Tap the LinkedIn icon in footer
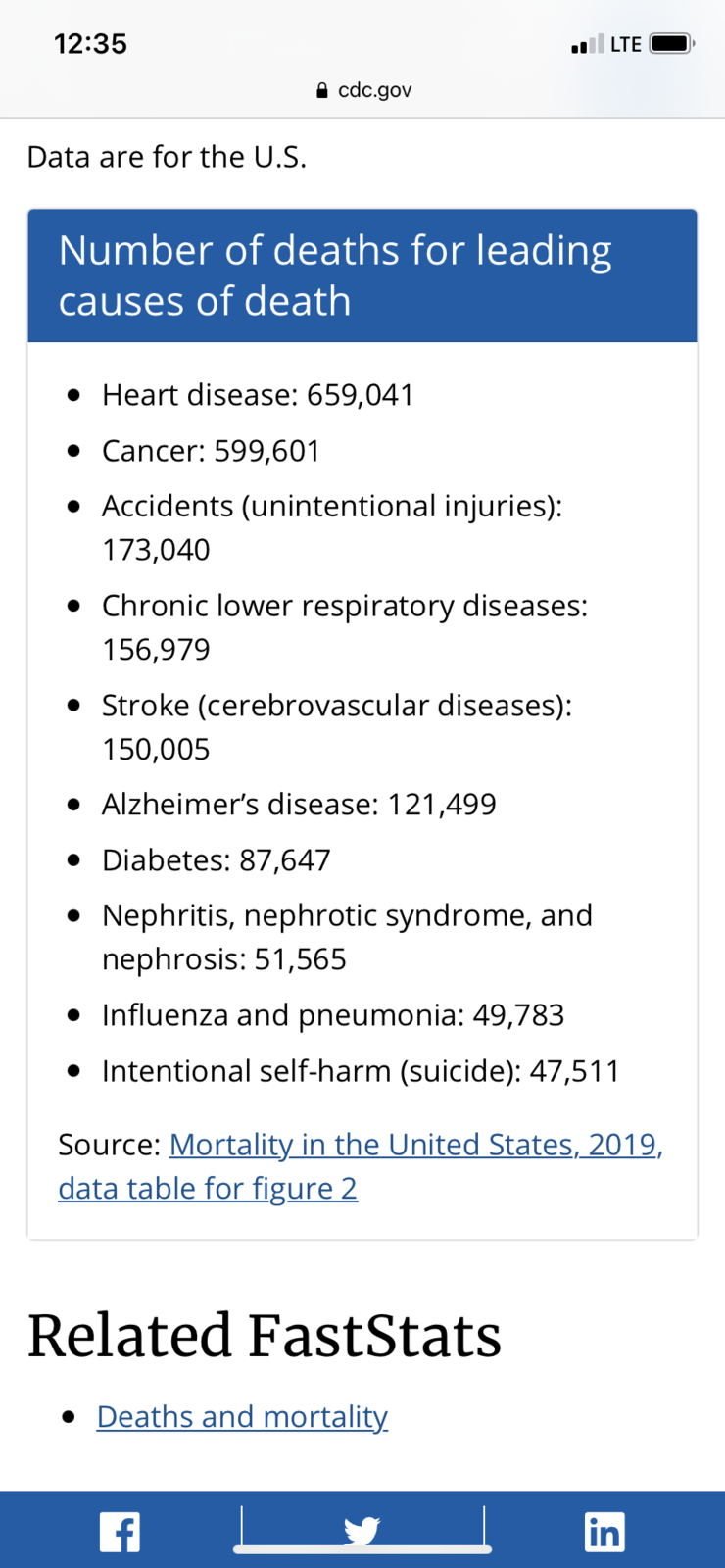The width and height of the screenshot is (725, 1568). (x=604, y=1532)
